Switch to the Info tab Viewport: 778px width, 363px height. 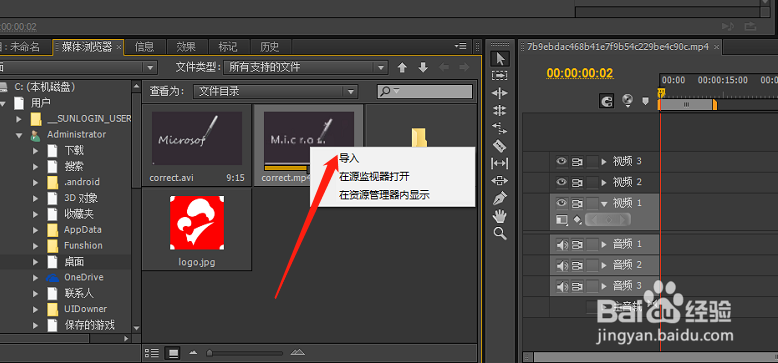(x=145, y=47)
